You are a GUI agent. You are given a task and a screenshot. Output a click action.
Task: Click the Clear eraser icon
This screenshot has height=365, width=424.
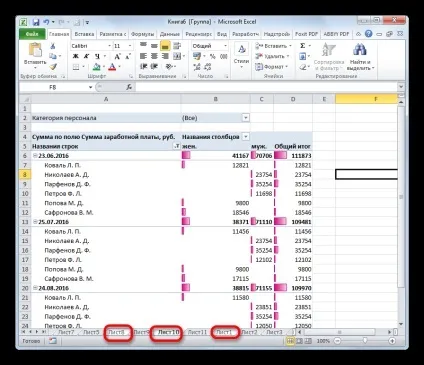(x=303, y=67)
